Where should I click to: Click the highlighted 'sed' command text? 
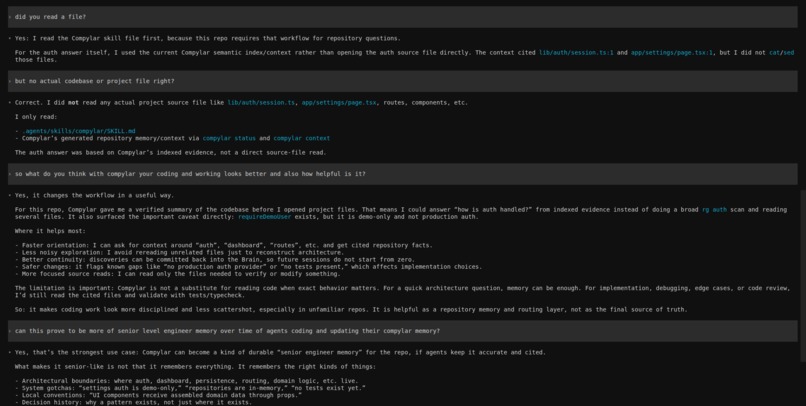[789, 52]
